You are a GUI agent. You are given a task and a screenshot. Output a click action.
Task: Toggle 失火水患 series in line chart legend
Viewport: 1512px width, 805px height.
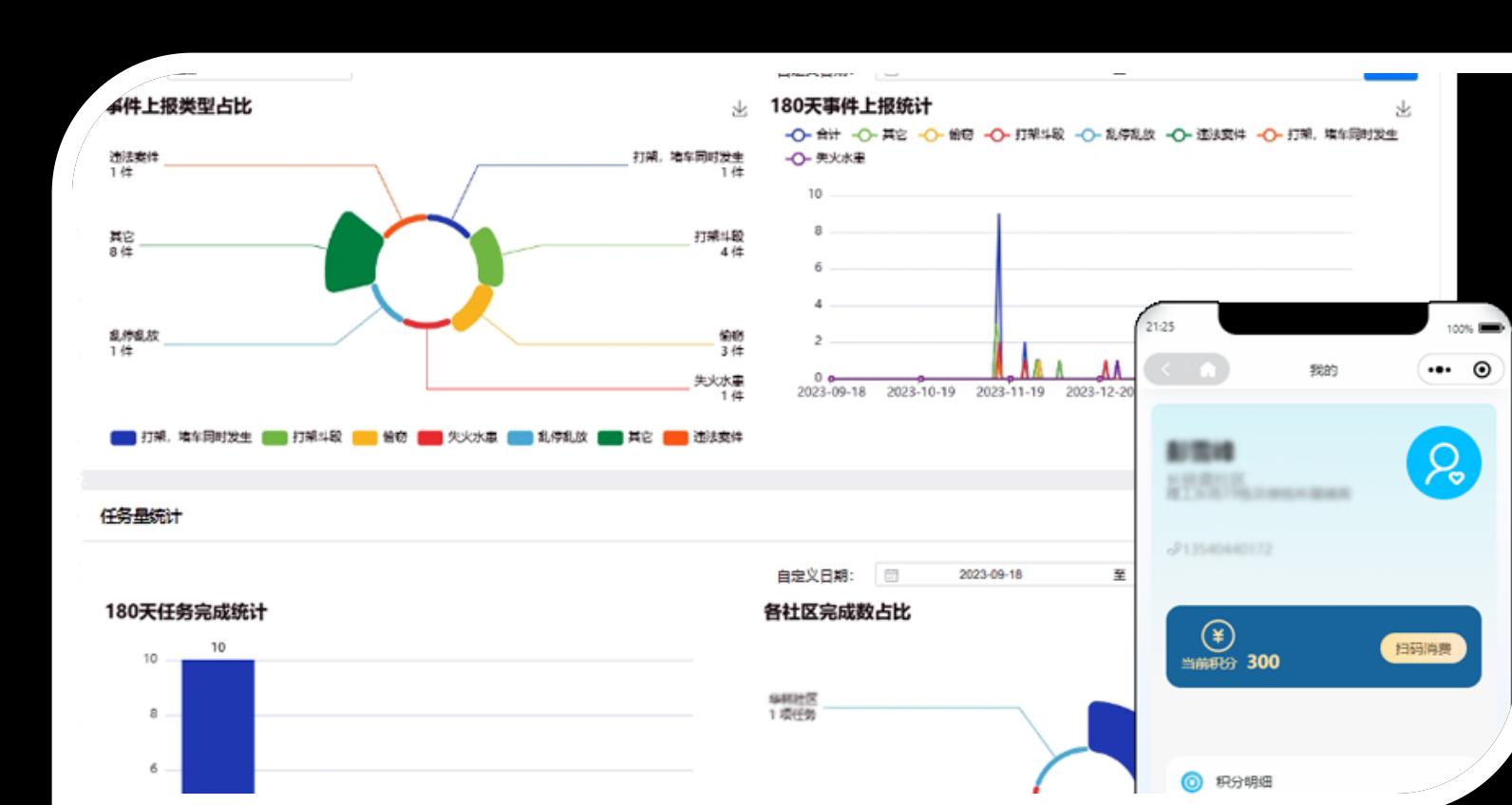click(x=825, y=159)
